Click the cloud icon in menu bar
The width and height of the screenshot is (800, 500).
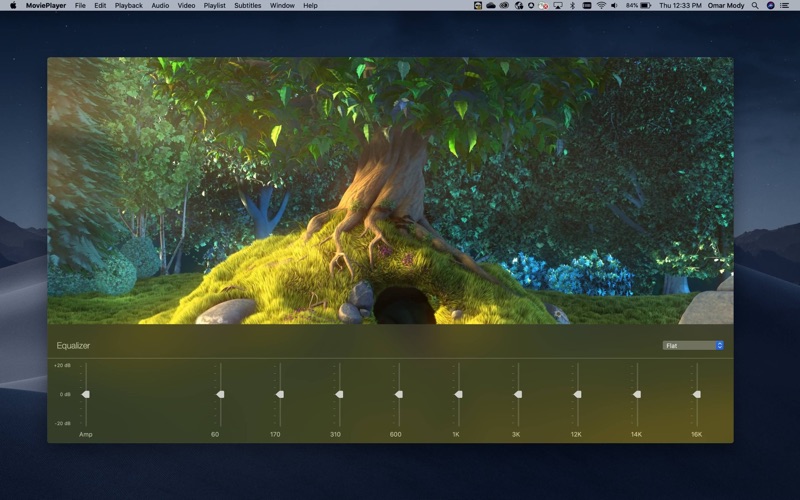491,6
